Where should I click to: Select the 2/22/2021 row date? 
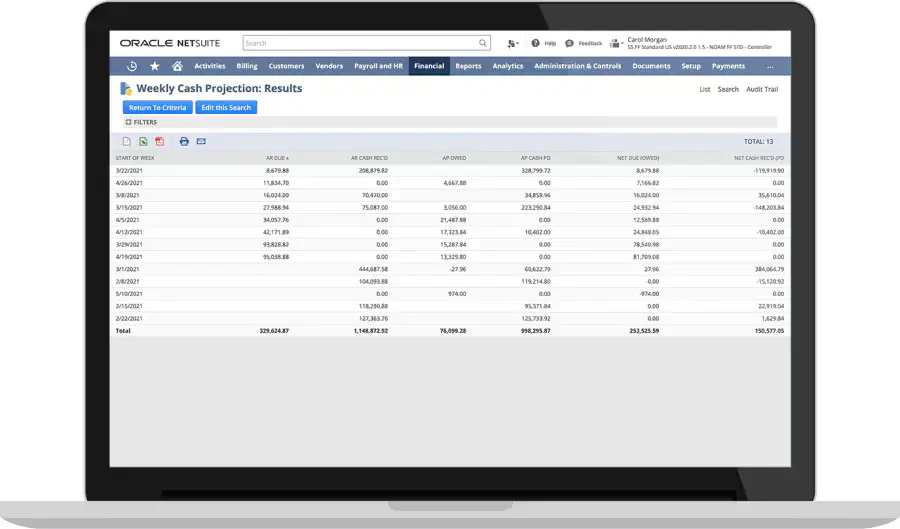[129, 318]
